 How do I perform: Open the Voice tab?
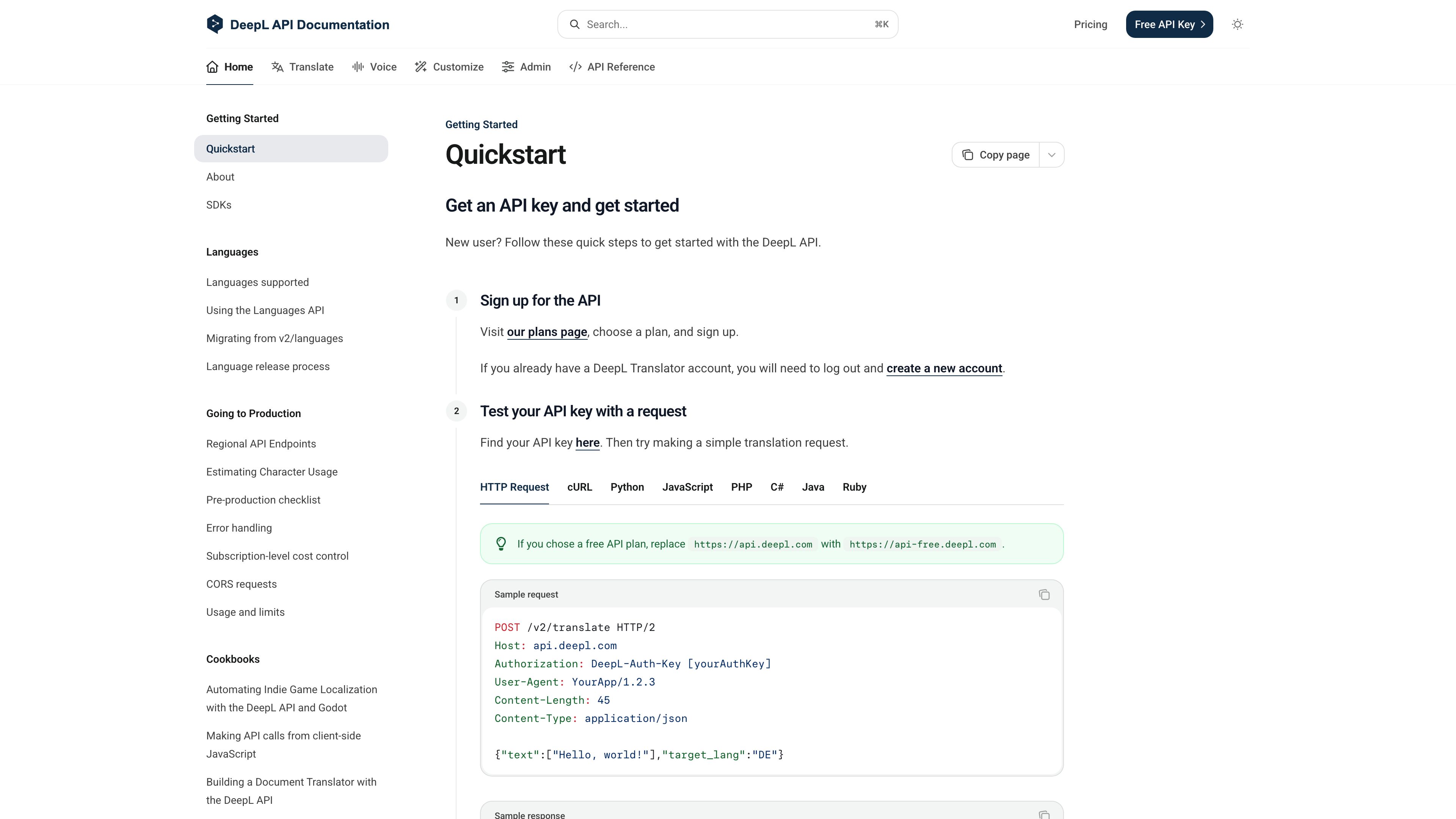[x=374, y=67]
